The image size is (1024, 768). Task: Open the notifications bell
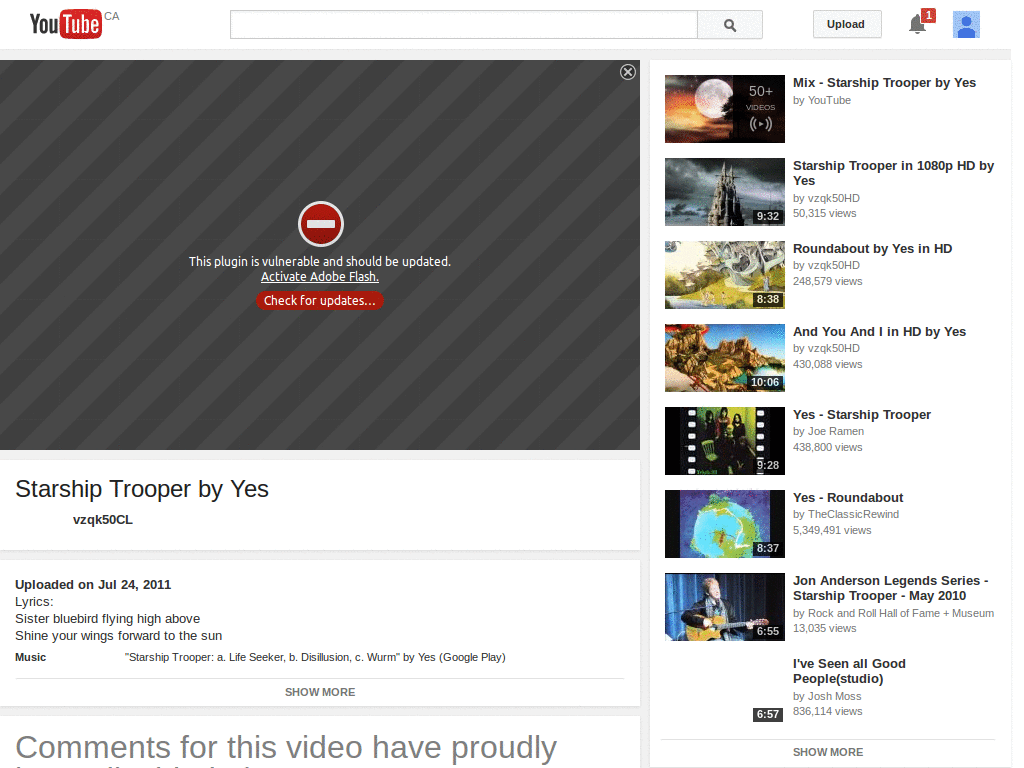[918, 24]
